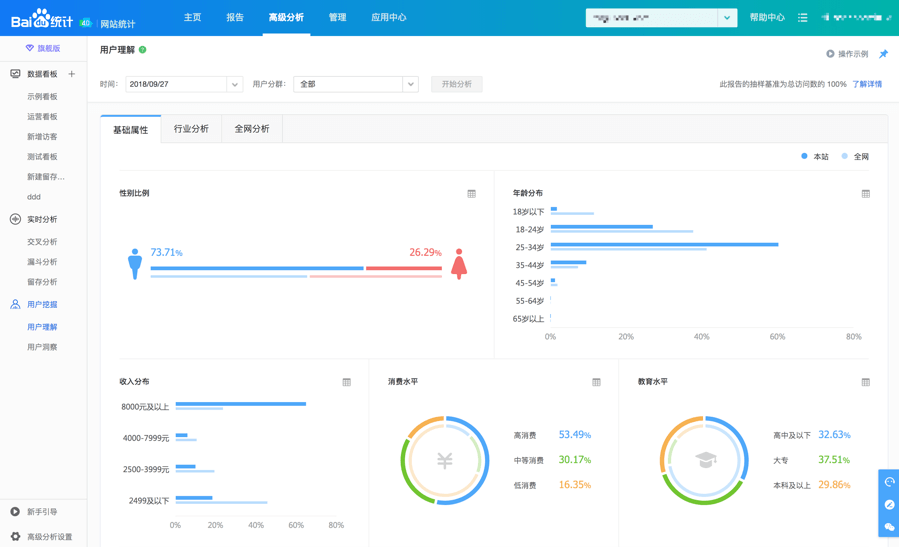The height and width of the screenshot is (547, 899).
Task: Open 运营看板 in sidebar
Action: click(42, 116)
